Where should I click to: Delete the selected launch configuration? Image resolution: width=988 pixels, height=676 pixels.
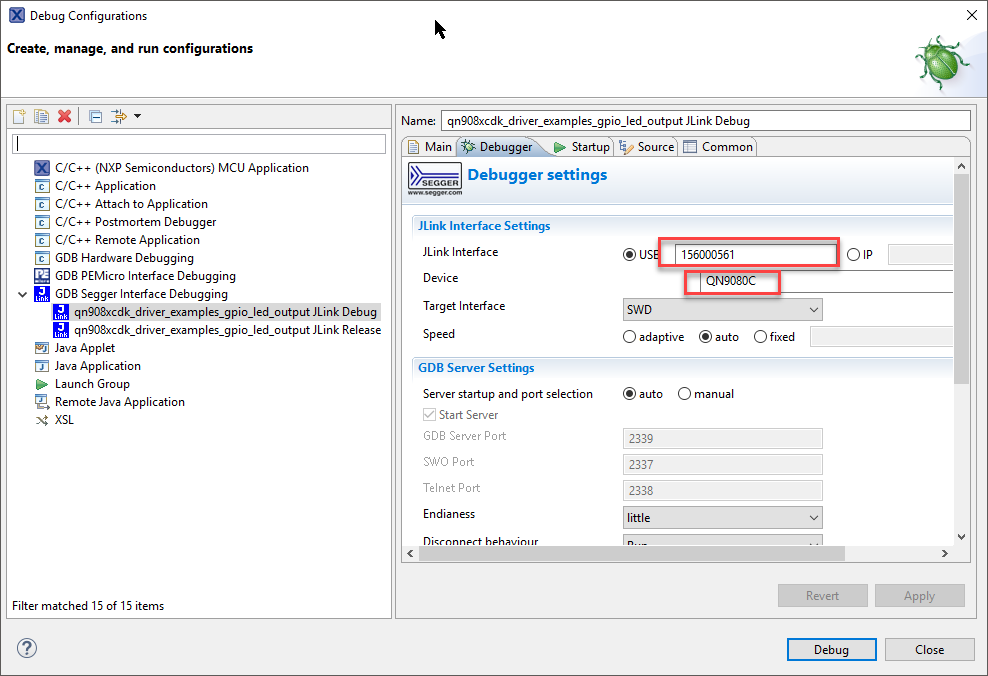64,116
